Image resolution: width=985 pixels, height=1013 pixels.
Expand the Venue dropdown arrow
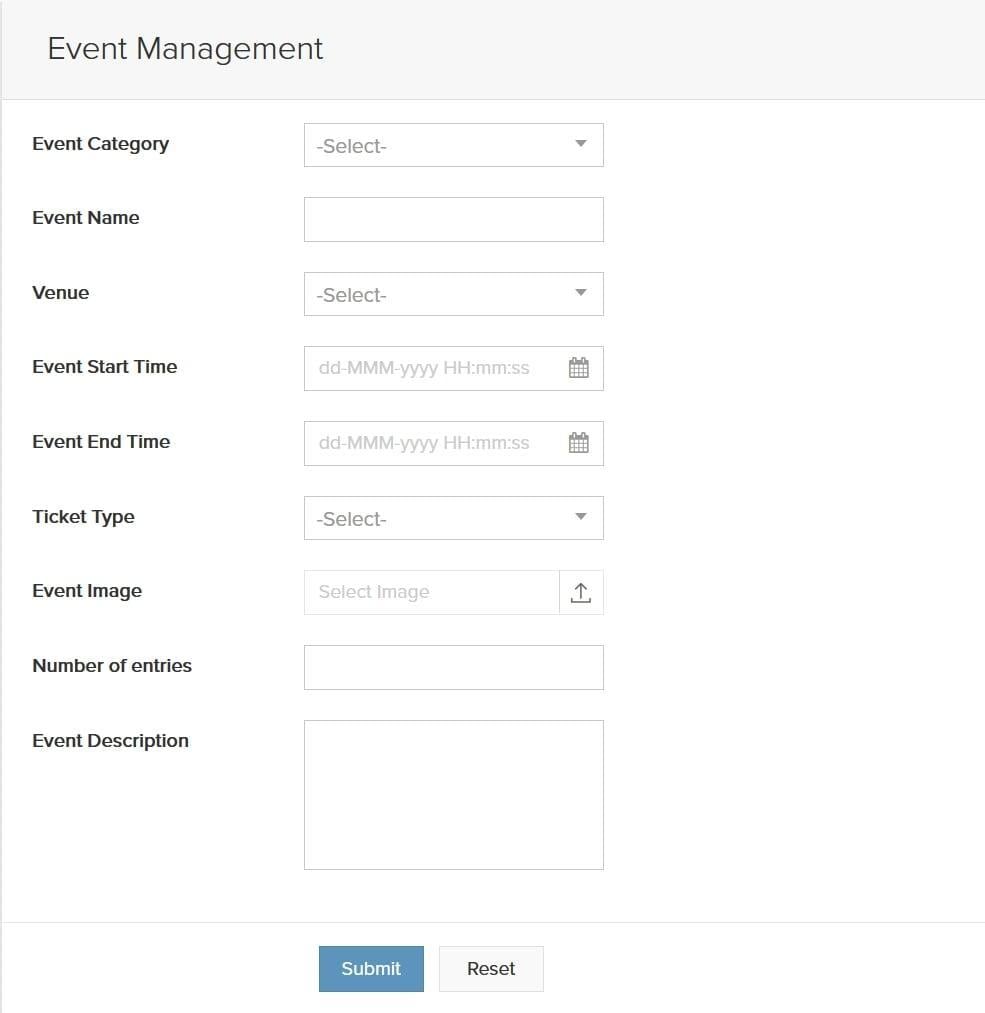click(581, 293)
